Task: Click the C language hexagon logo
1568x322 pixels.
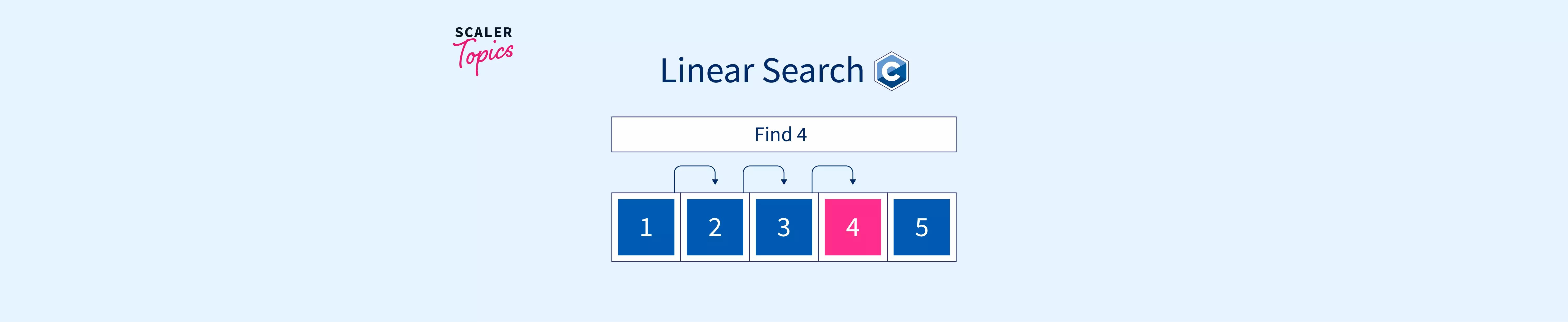Action: pos(891,71)
